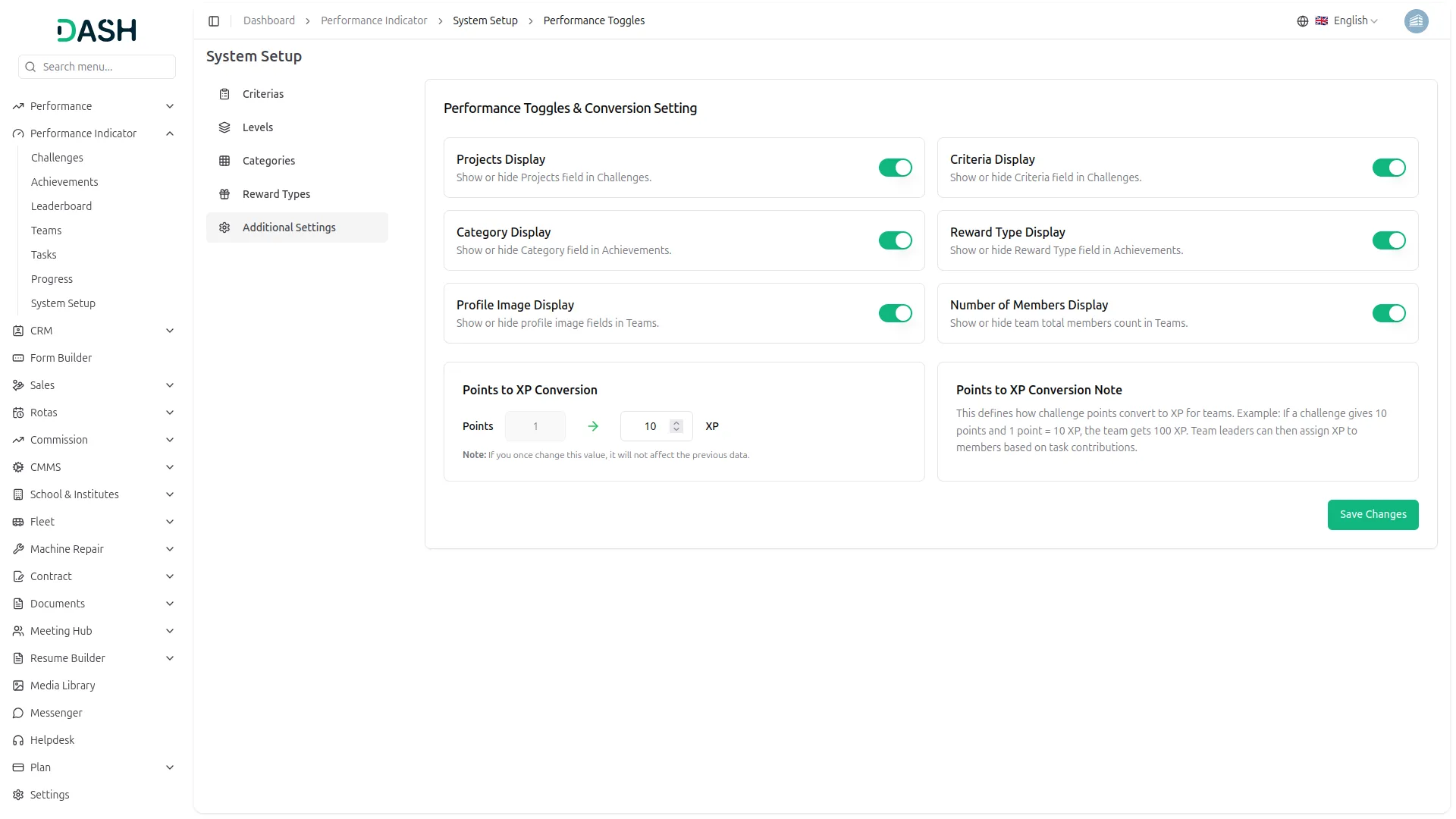Click the Media Library image icon
This screenshot has width=1456, height=819.
[18, 686]
